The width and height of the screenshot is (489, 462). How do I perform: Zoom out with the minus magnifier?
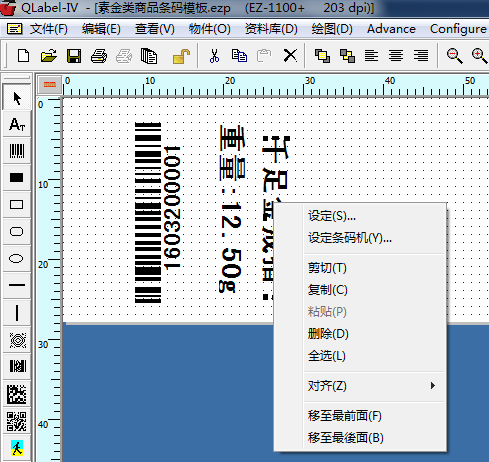pyautogui.click(x=454, y=56)
